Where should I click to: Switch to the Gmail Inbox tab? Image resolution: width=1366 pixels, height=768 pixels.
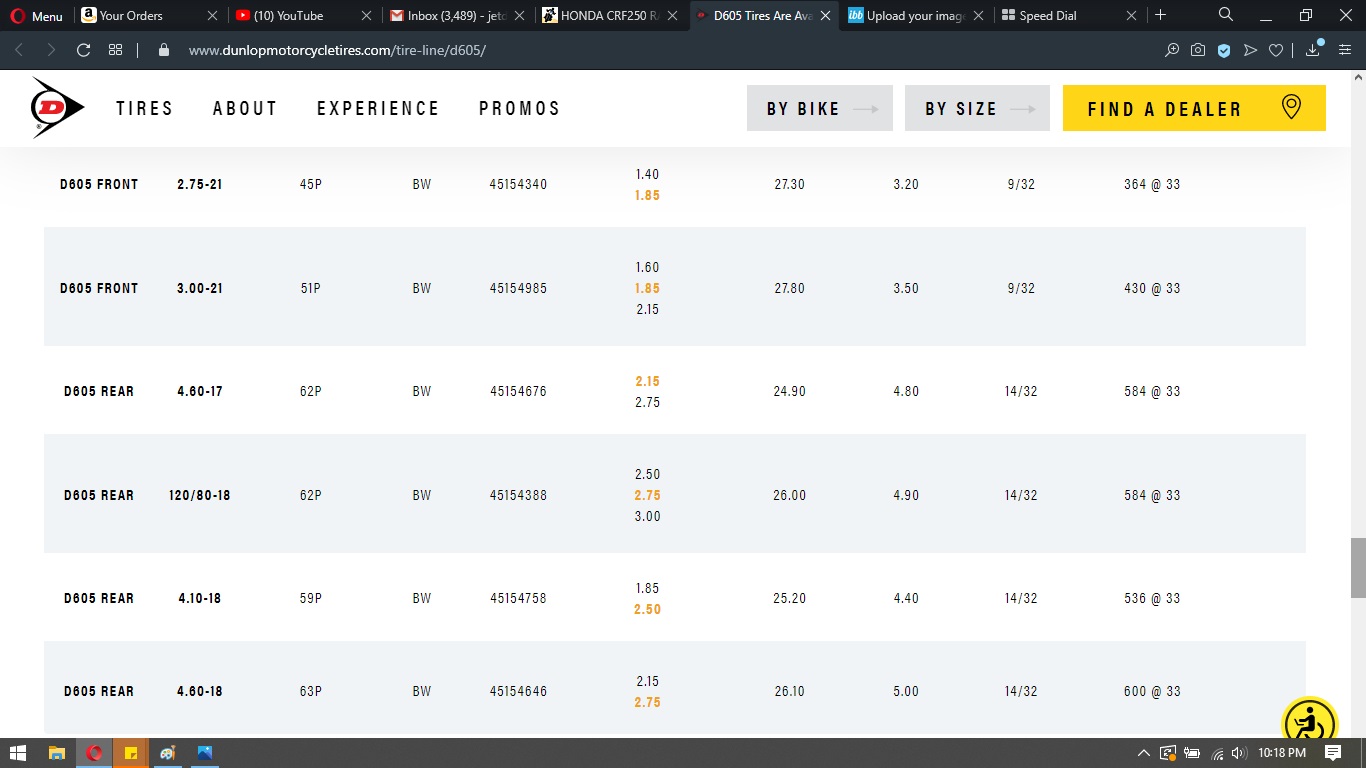[458, 16]
